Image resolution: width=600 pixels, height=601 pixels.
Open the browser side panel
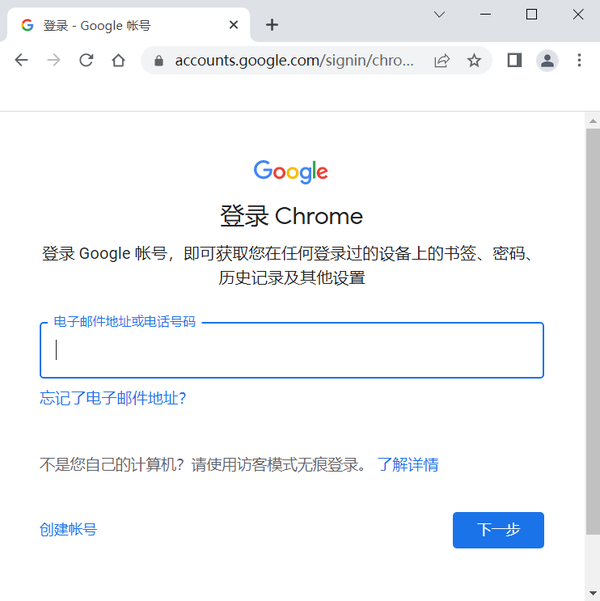point(515,61)
